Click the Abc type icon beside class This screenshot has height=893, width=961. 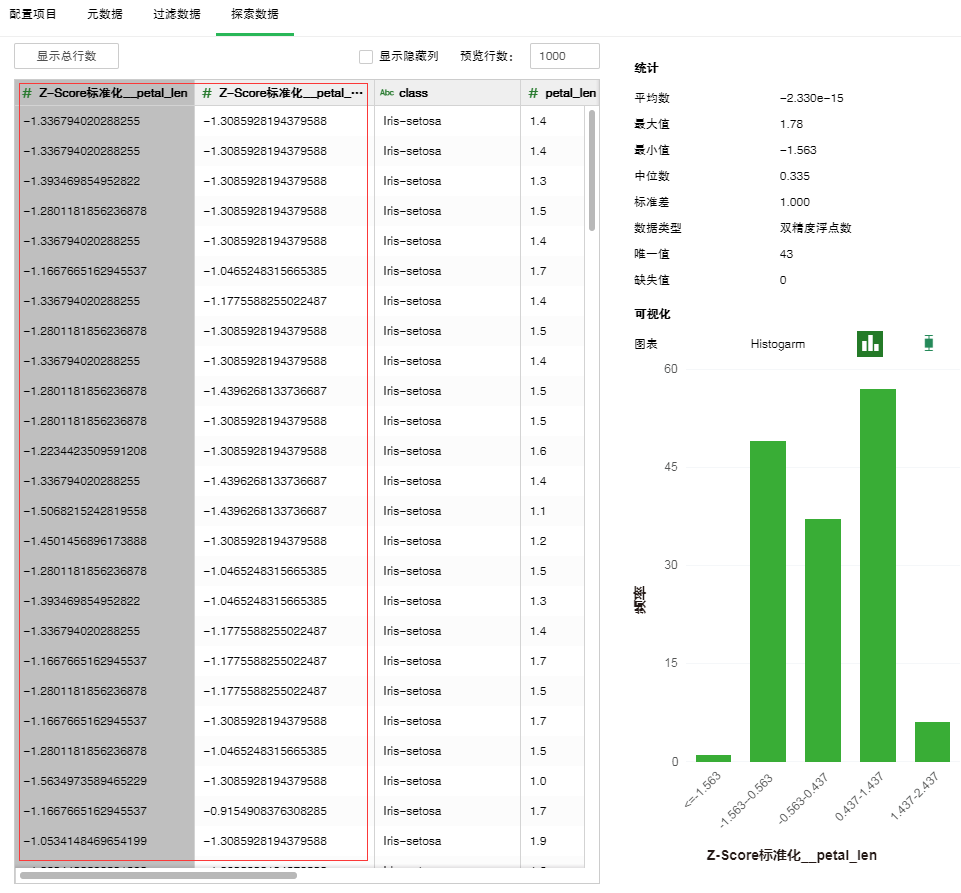[386, 93]
